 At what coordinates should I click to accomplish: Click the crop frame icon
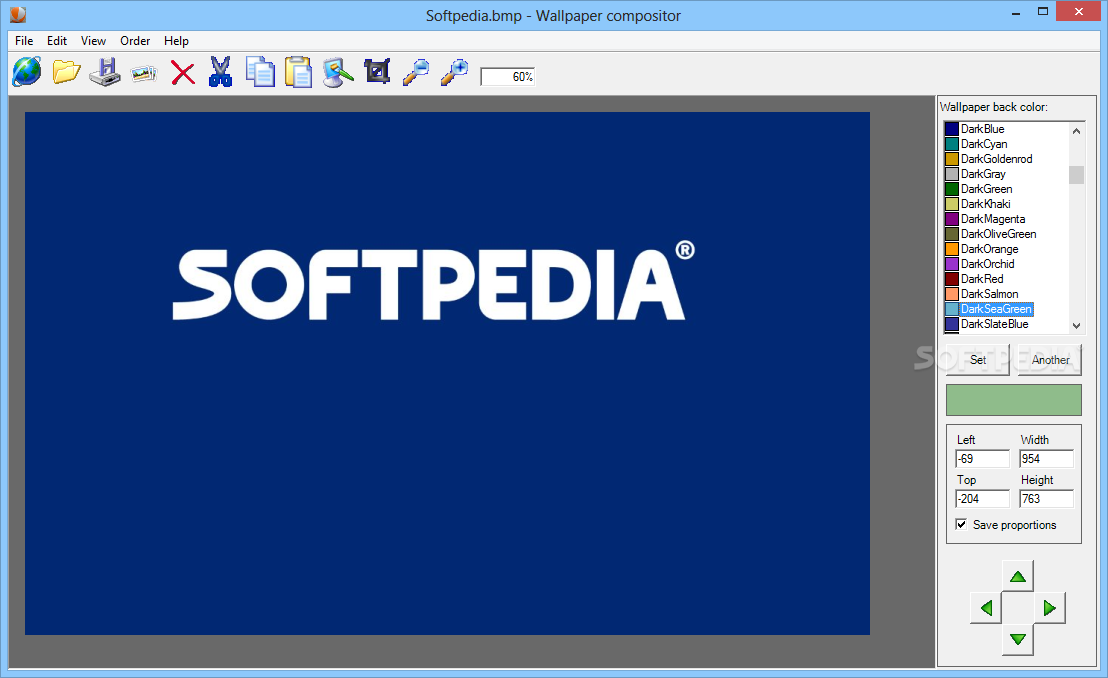point(377,71)
